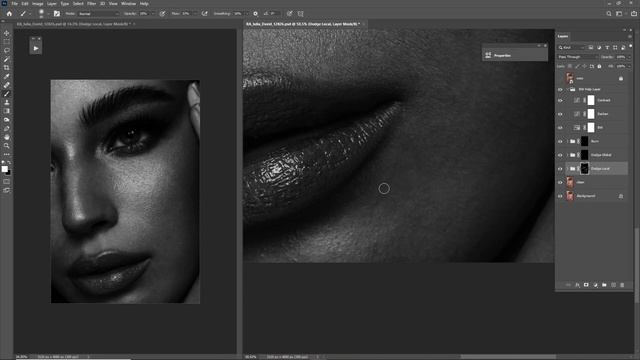Swap foreground and background colors
Screen dimensions: 640x360
pyautogui.click(x=9, y=163)
